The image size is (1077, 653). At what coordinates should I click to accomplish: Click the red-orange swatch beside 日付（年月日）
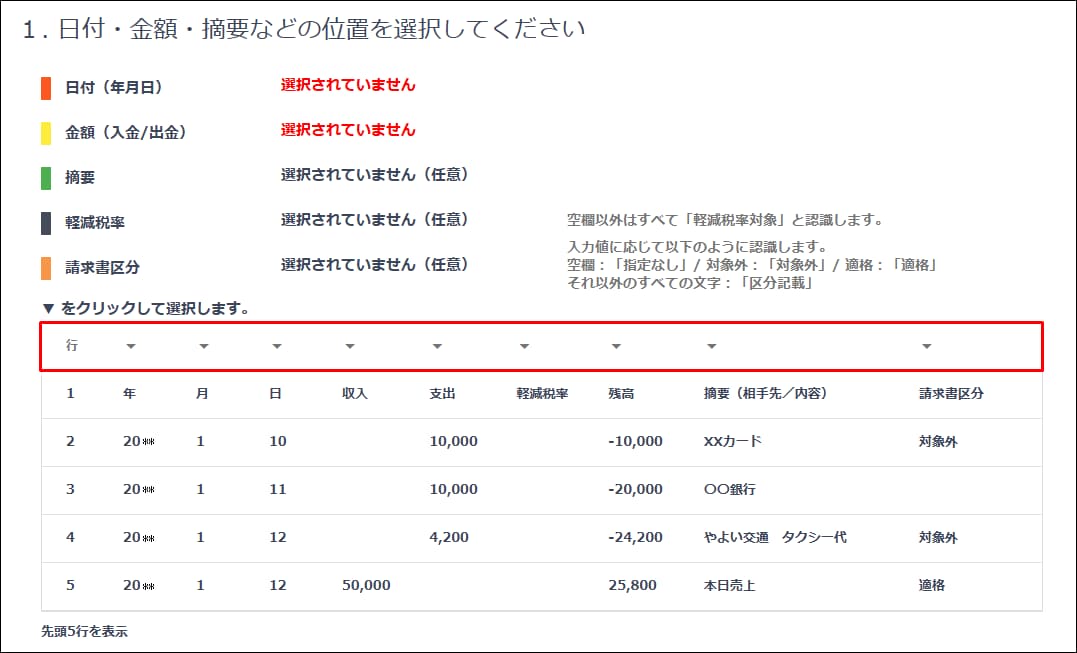point(46,89)
